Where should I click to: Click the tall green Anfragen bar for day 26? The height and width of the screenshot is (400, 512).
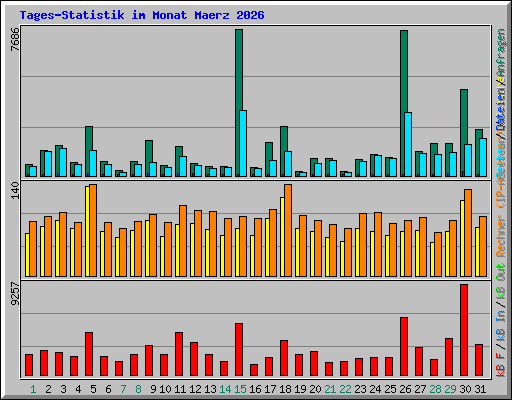coord(404,103)
